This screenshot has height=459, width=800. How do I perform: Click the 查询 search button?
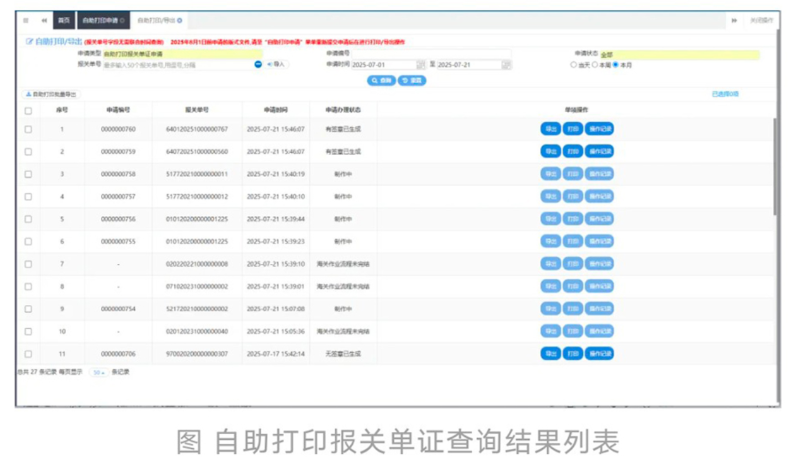[380, 79]
